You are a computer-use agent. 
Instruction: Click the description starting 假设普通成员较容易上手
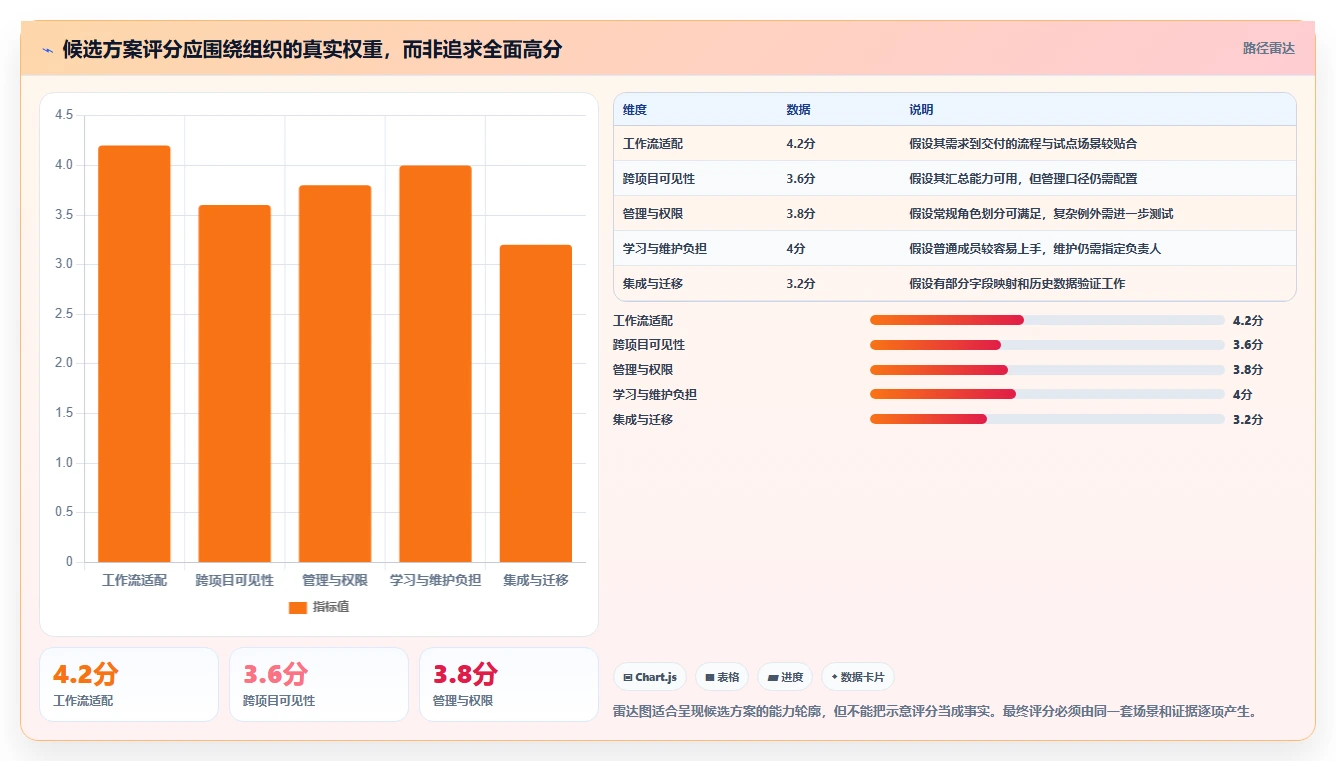coord(1035,249)
